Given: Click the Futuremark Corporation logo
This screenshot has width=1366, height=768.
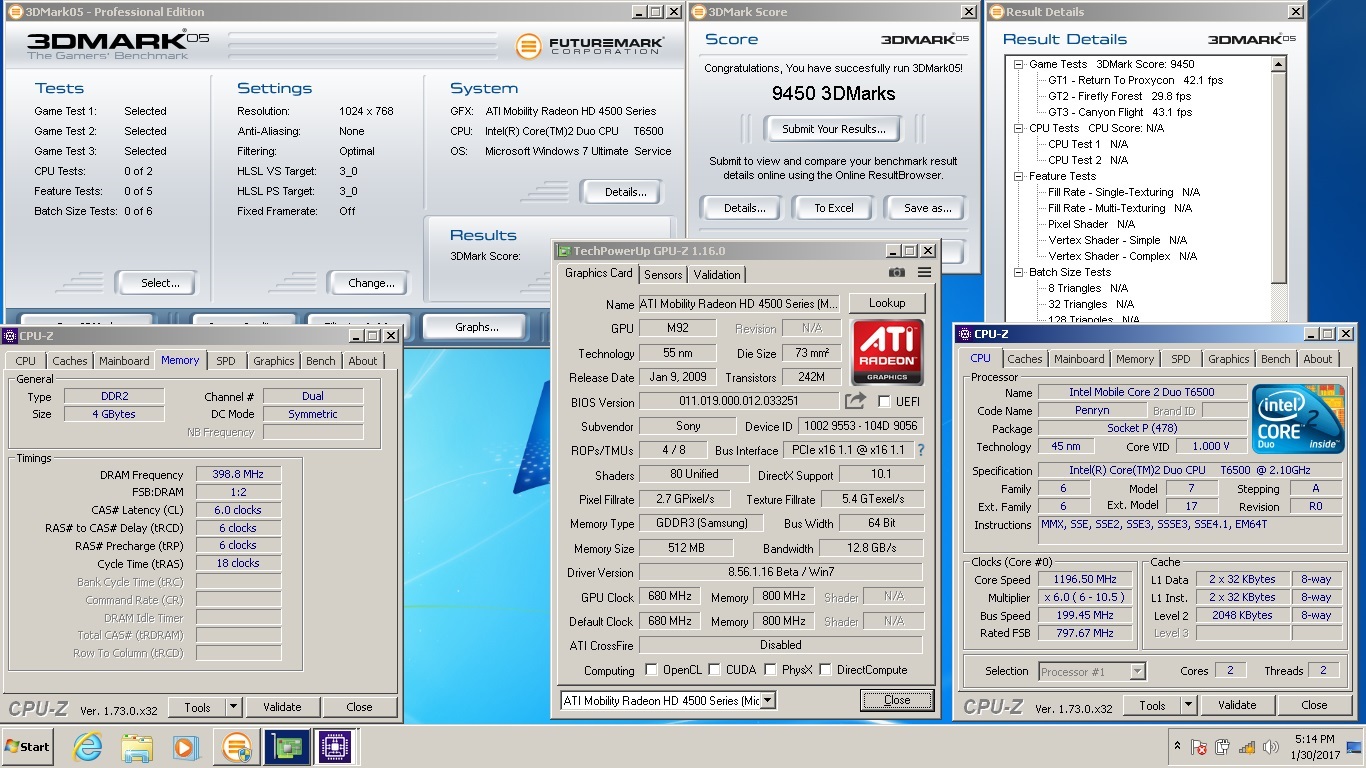Looking at the screenshot, I should pos(588,46).
